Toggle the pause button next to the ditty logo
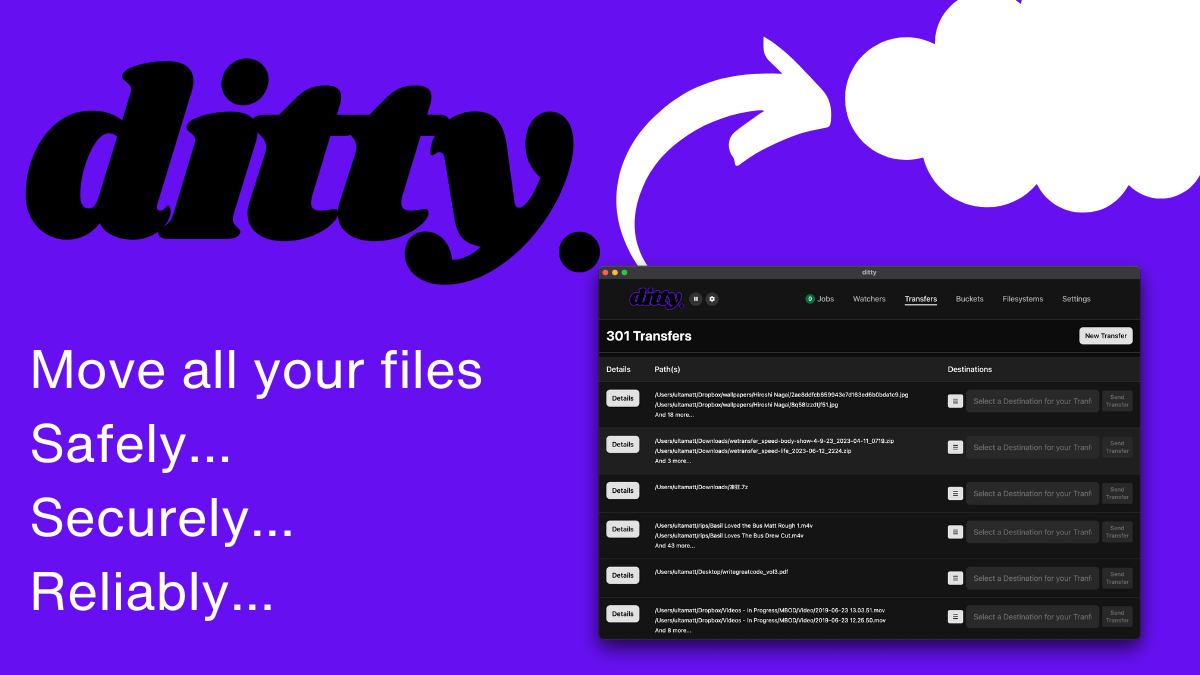Viewport: 1200px width, 675px height. pos(695,298)
